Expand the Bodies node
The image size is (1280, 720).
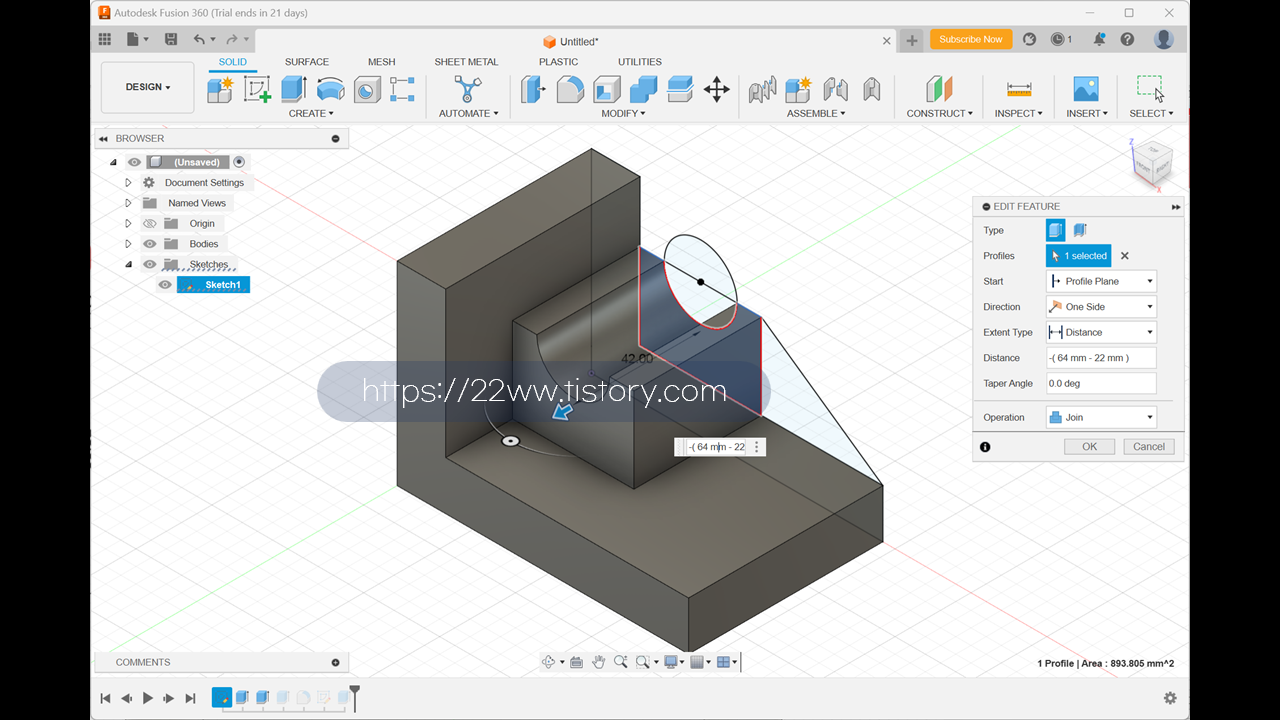click(128, 244)
